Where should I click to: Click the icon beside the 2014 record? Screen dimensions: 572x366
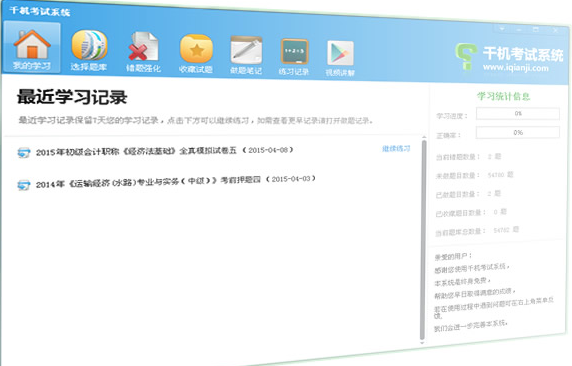24,185
